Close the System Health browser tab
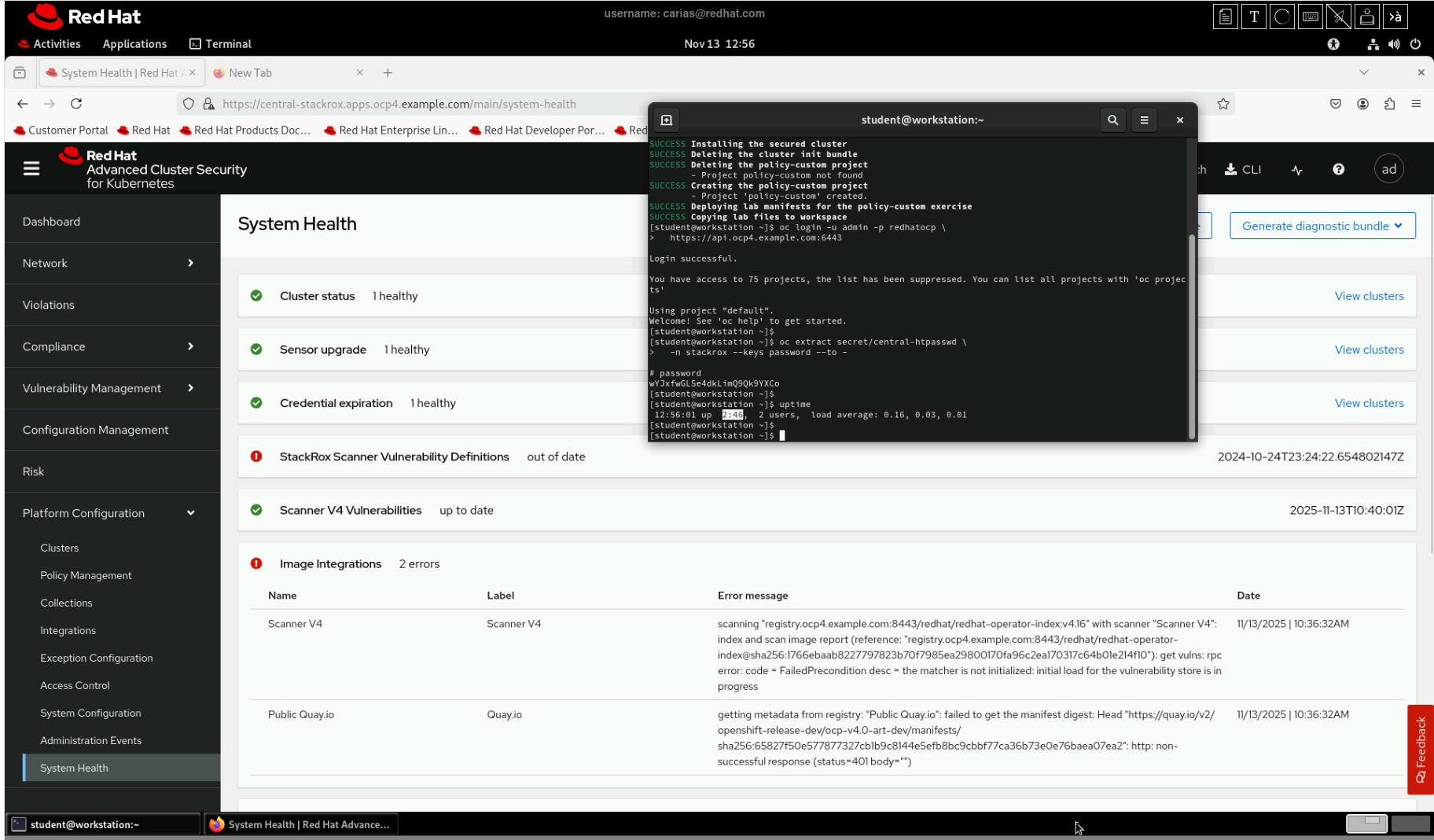The image size is (1434, 840). 193,73
